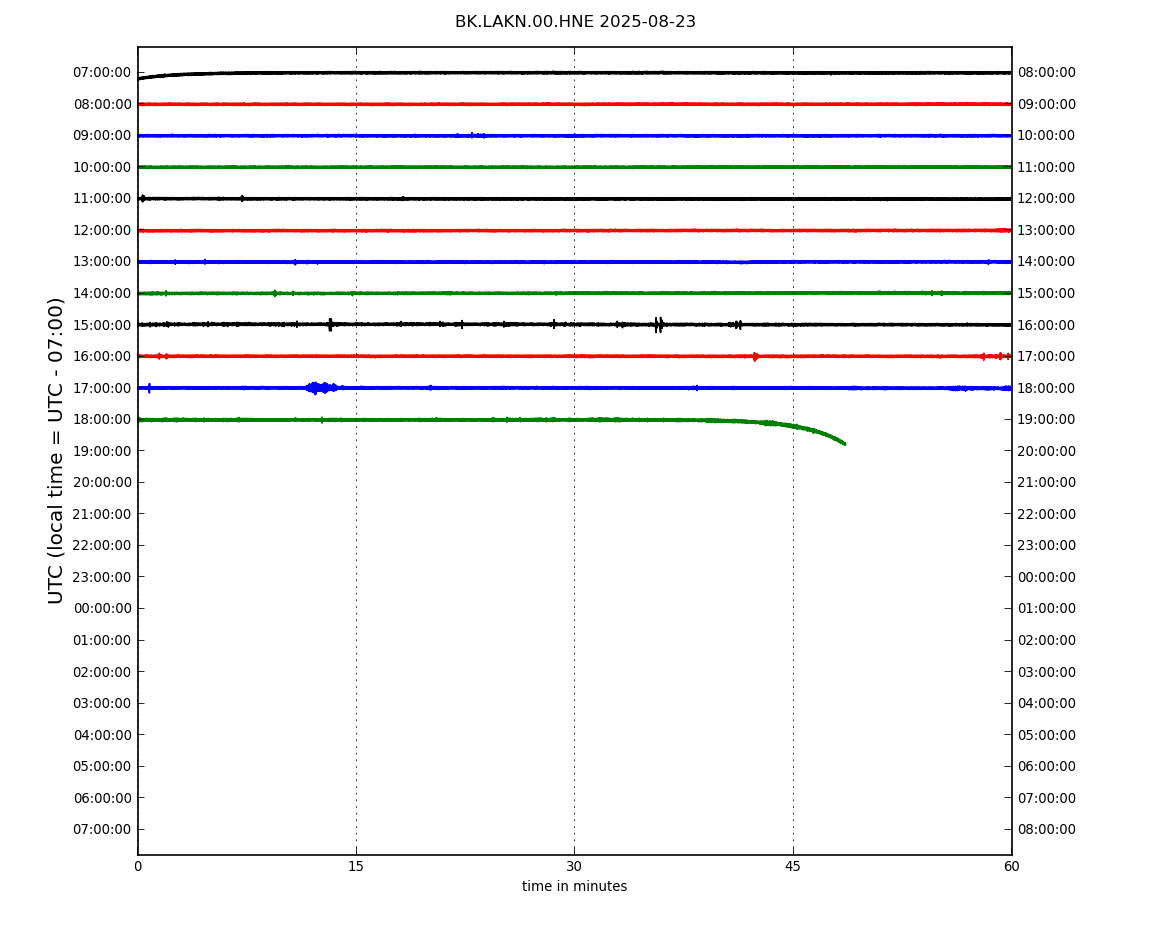Viewport: 1150px width, 950px height.
Task: Click left-axis label 18:00:00
Action: 103,420
